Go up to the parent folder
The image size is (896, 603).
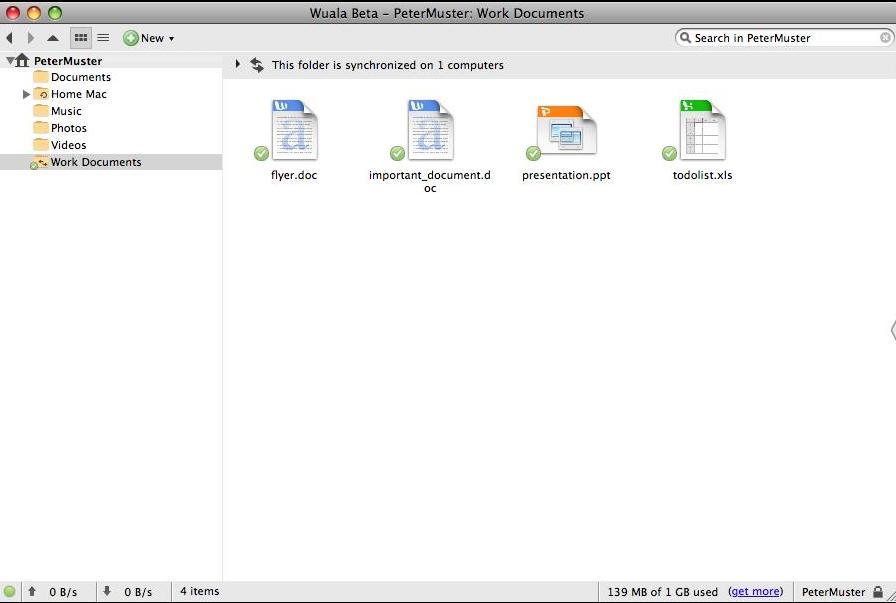[53, 38]
